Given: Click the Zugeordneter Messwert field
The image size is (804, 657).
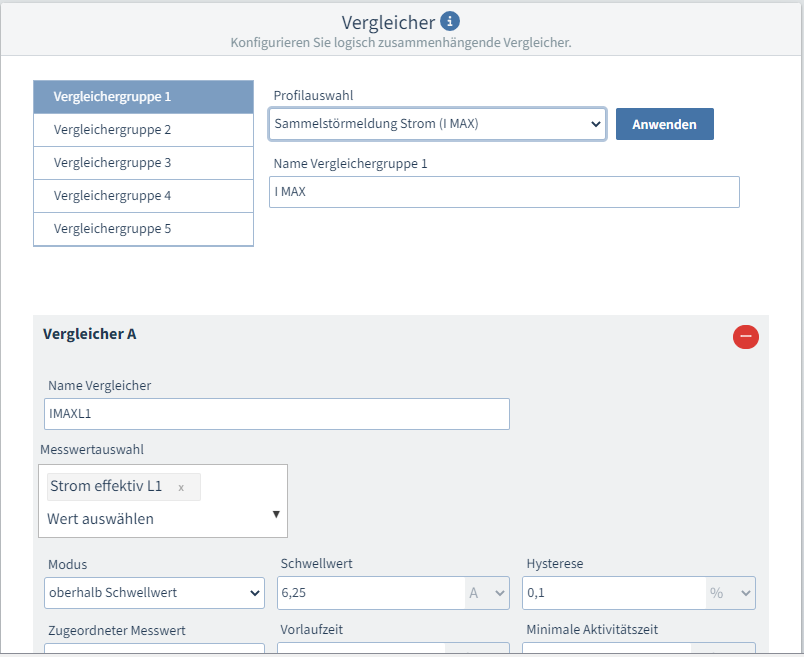Looking at the screenshot, I should (154, 649).
